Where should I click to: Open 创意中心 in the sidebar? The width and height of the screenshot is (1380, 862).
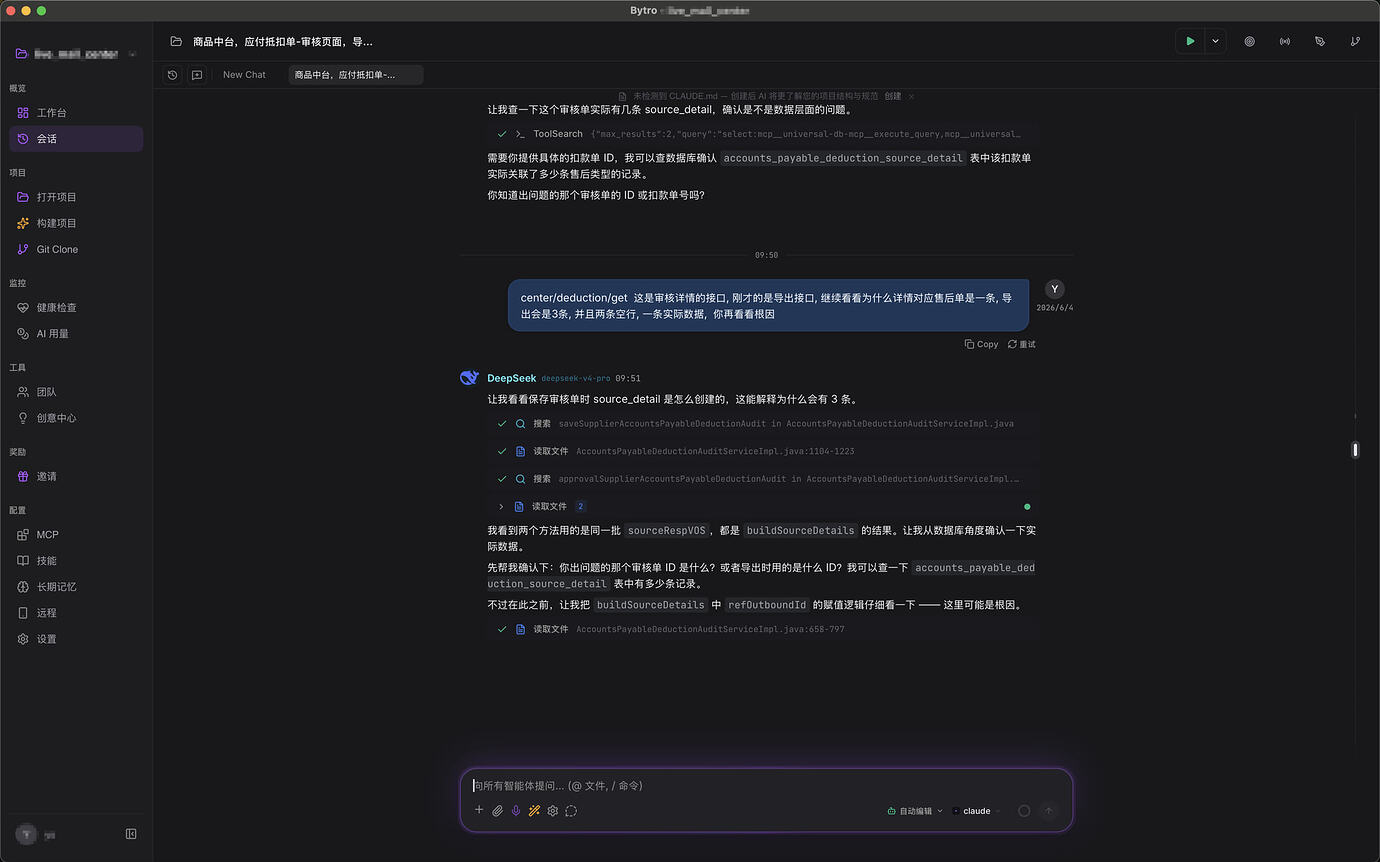[x=76, y=418]
